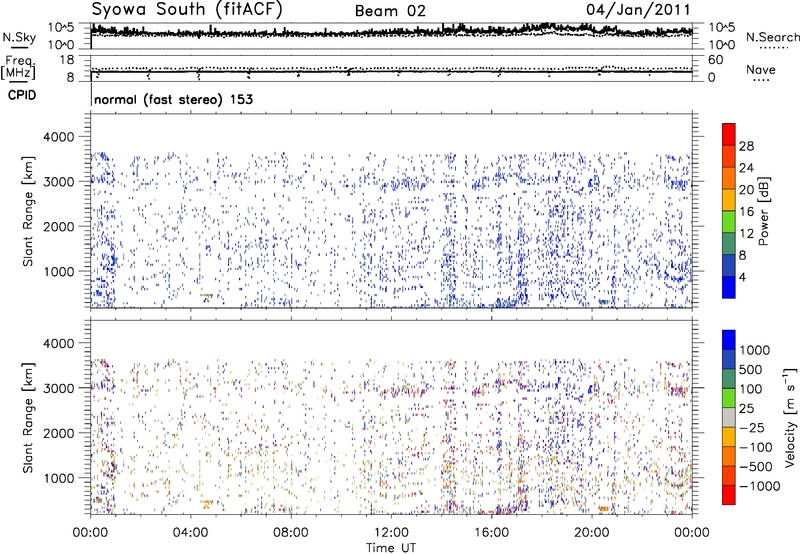This screenshot has height=554, width=800.
Task: Click the '500' velocity colorbar value
Action: (751, 369)
